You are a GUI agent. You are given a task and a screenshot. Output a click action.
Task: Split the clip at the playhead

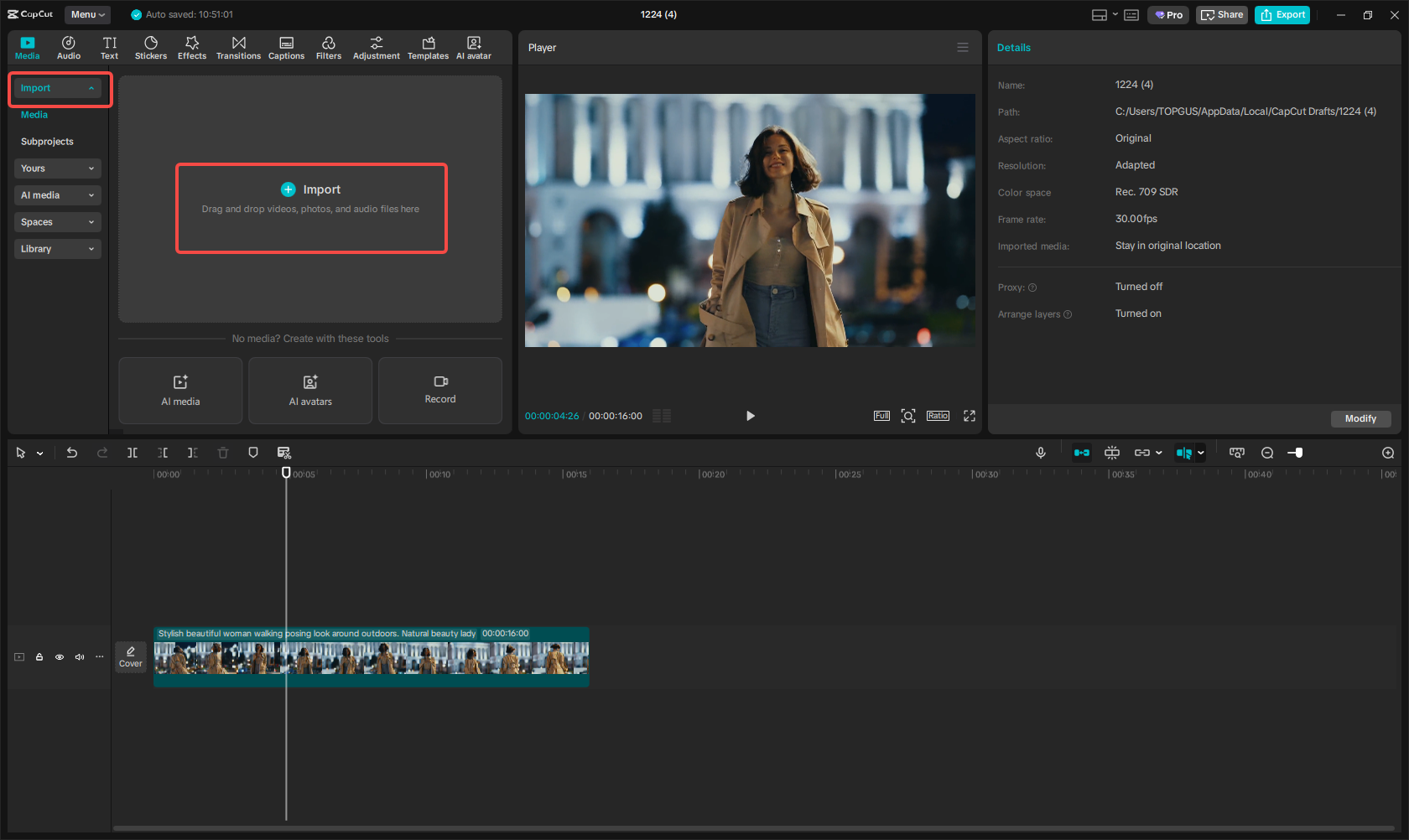(133, 452)
